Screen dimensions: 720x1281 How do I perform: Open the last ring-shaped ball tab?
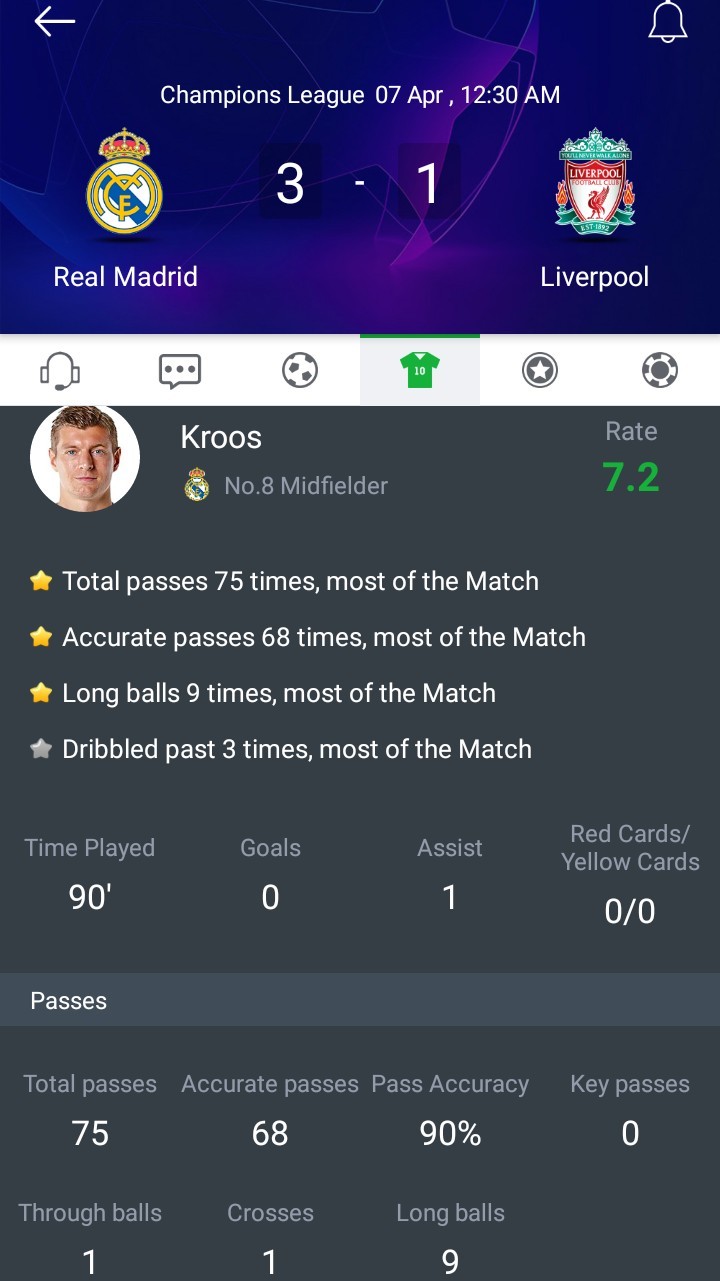[x=660, y=371]
